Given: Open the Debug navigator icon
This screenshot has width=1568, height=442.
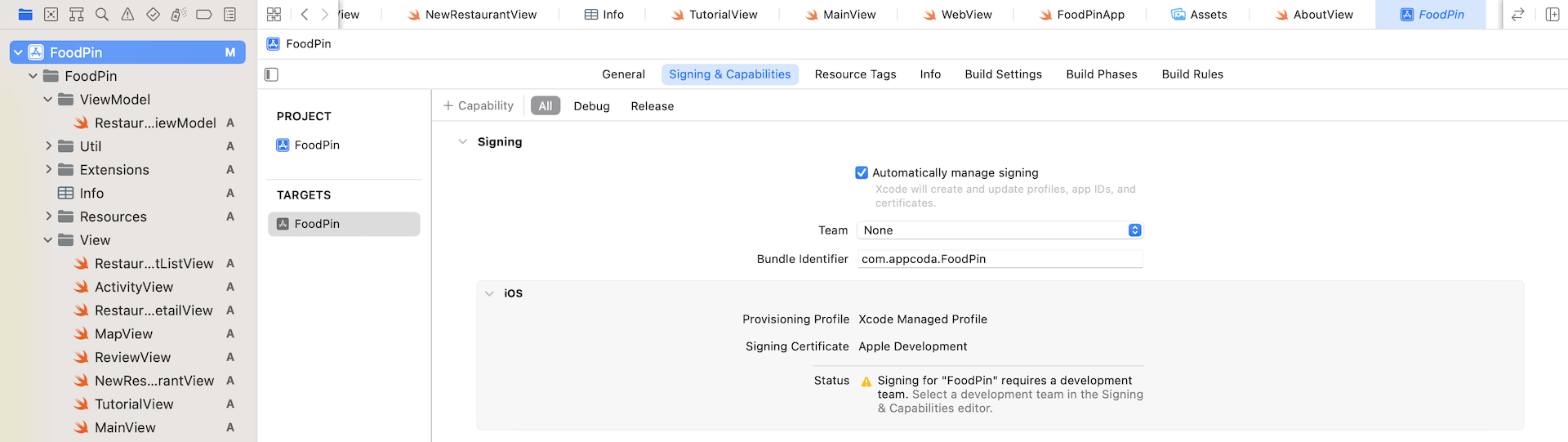Looking at the screenshot, I should coord(179,14).
